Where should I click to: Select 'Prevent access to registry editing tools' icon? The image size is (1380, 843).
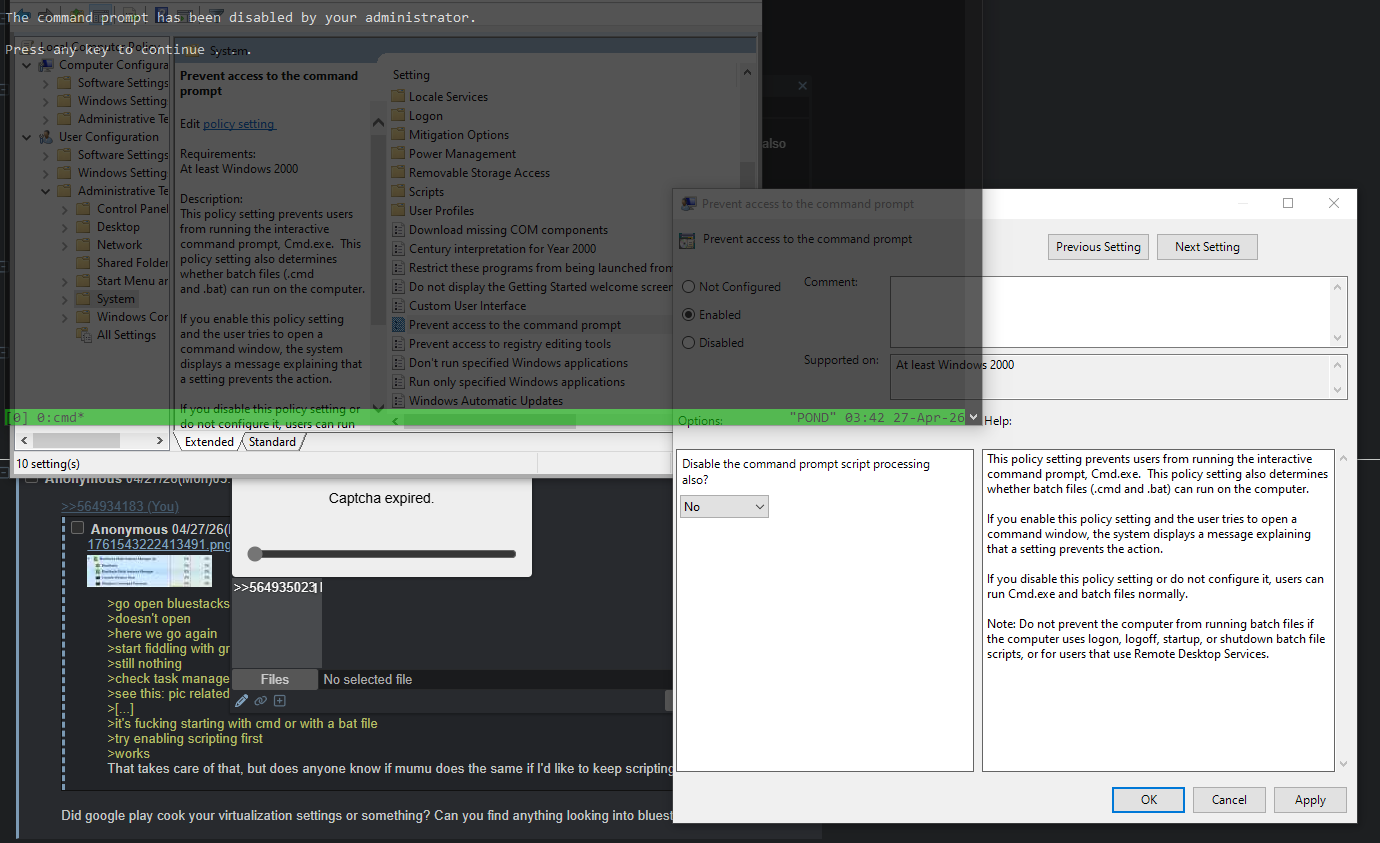click(x=398, y=344)
